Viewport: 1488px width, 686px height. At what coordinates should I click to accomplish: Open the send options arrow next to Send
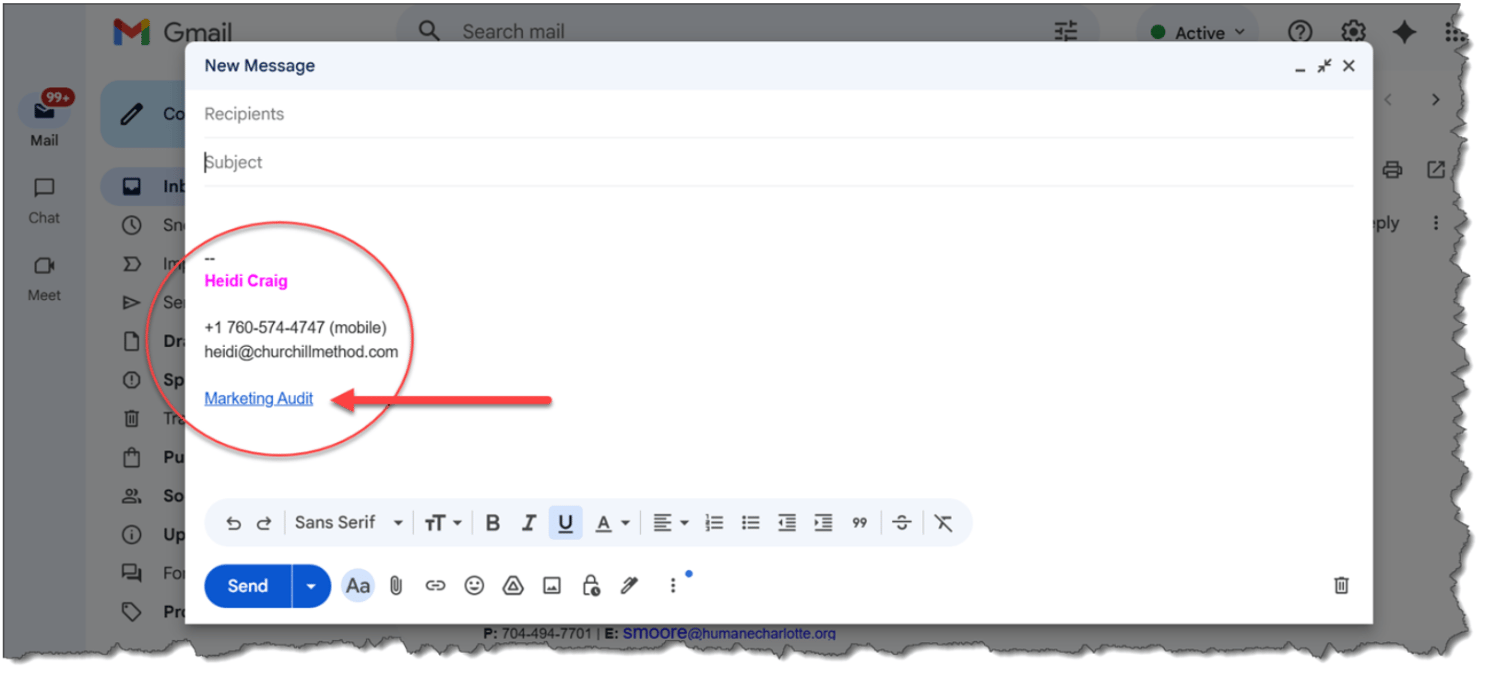tap(311, 586)
